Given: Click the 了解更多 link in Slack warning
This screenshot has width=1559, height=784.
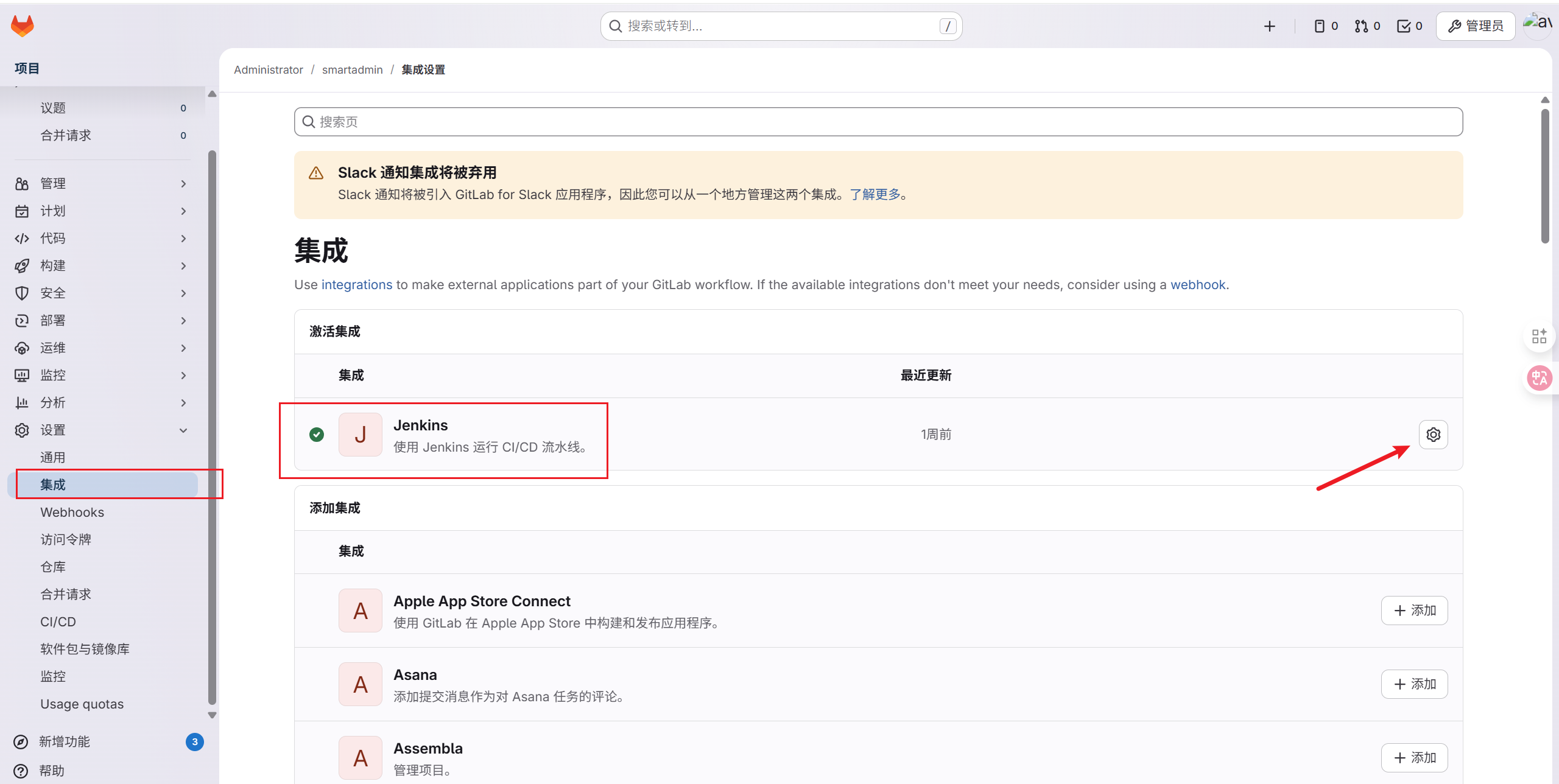Looking at the screenshot, I should 875,194.
